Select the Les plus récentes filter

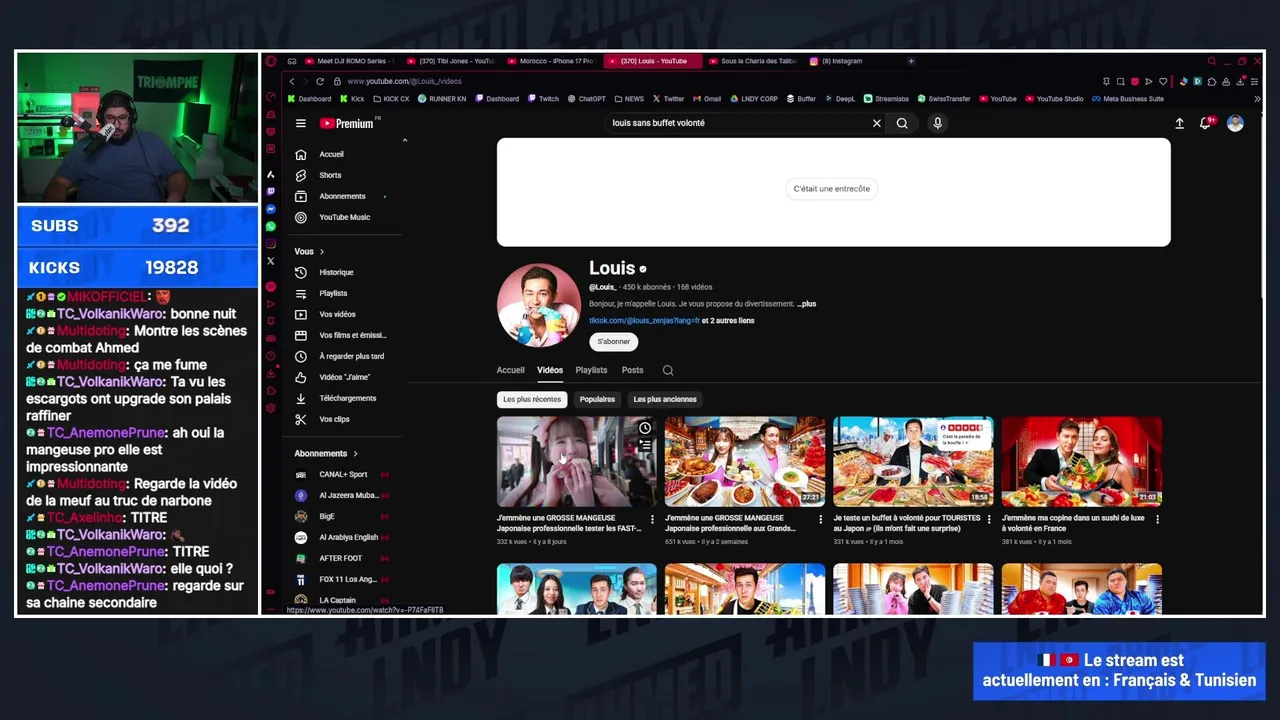click(x=532, y=399)
